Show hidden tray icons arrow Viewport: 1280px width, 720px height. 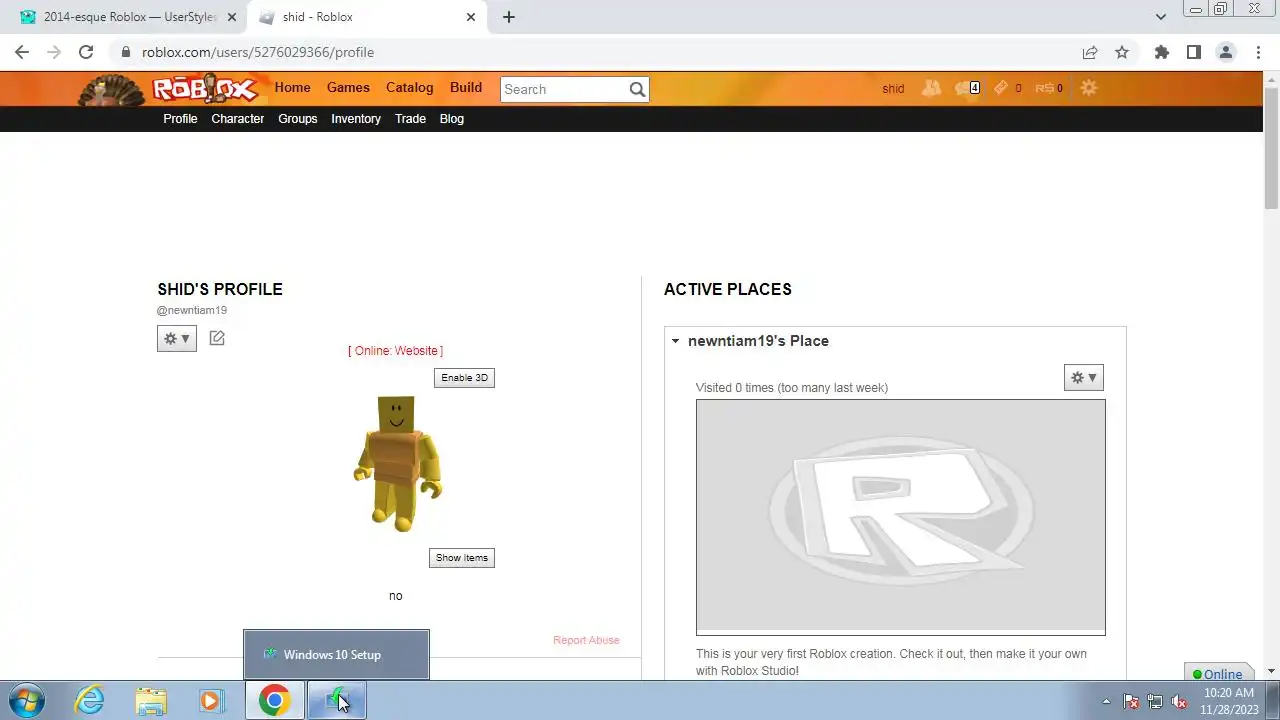click(x=1106, y=701)
